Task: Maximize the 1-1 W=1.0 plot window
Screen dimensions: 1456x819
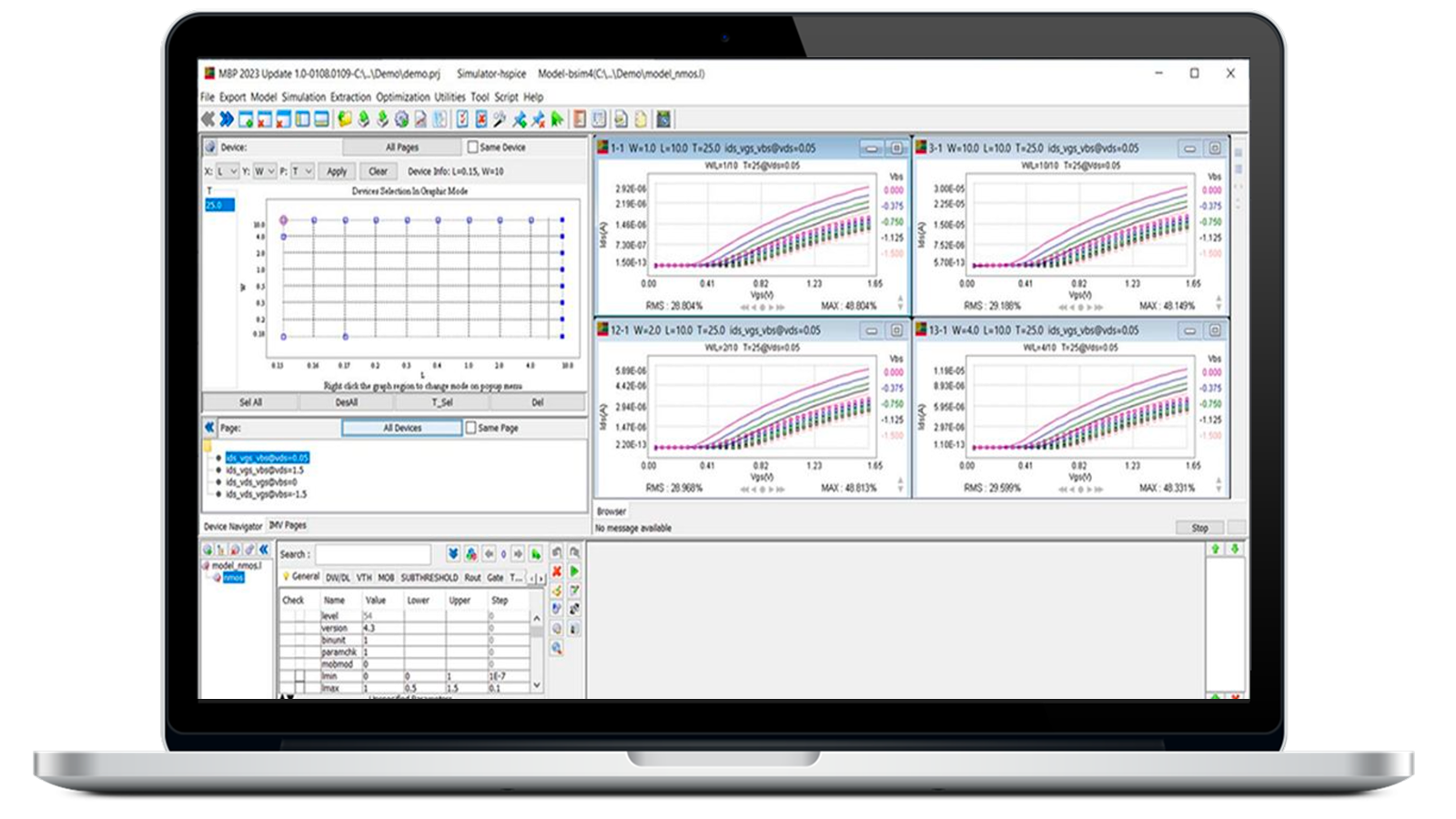Action: (x=896, y=148)
